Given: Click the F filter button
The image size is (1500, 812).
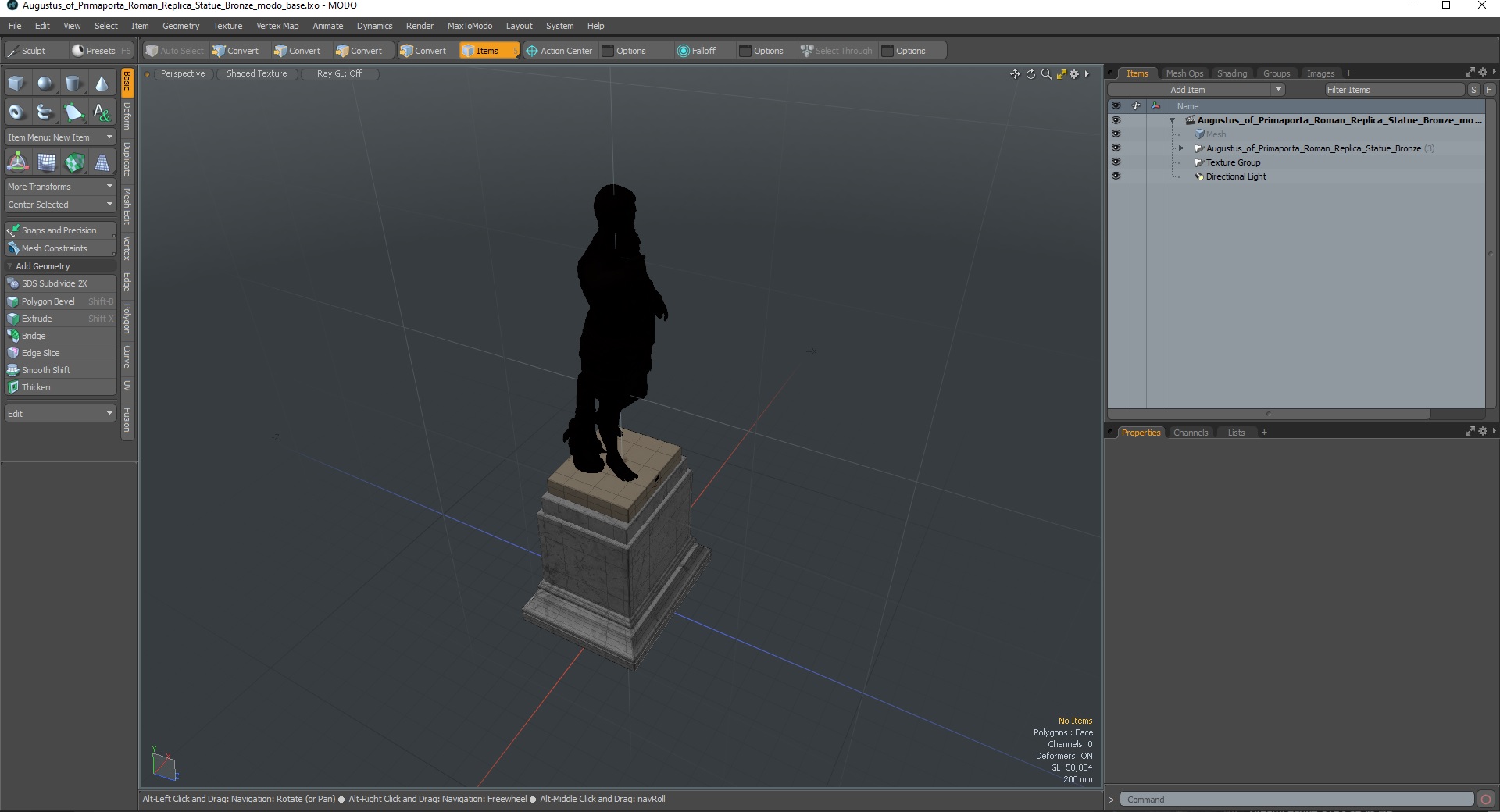Looking at the screenshot, I should click(x=1489, y=90).
